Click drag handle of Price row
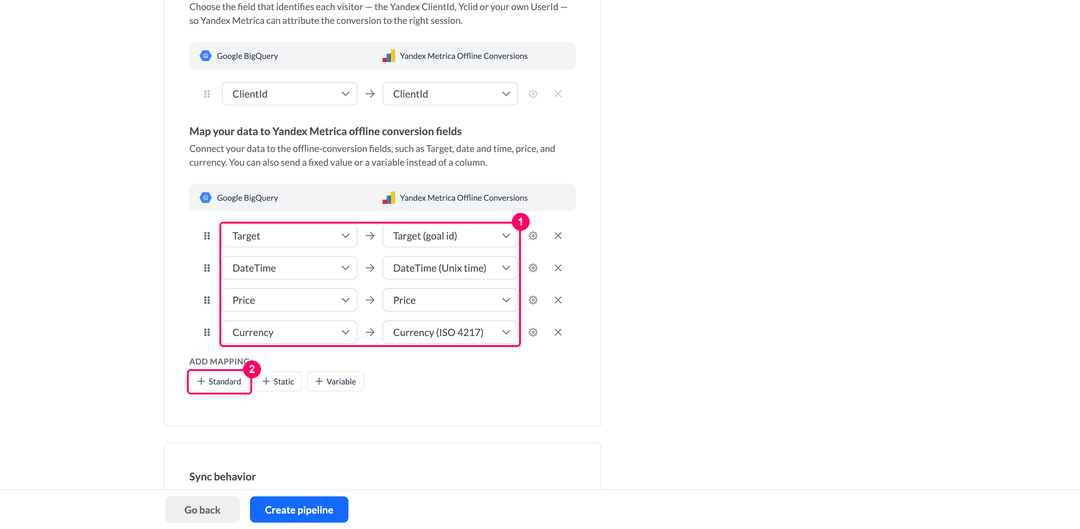Viewport: 1080px width, 529px height. 207,300
